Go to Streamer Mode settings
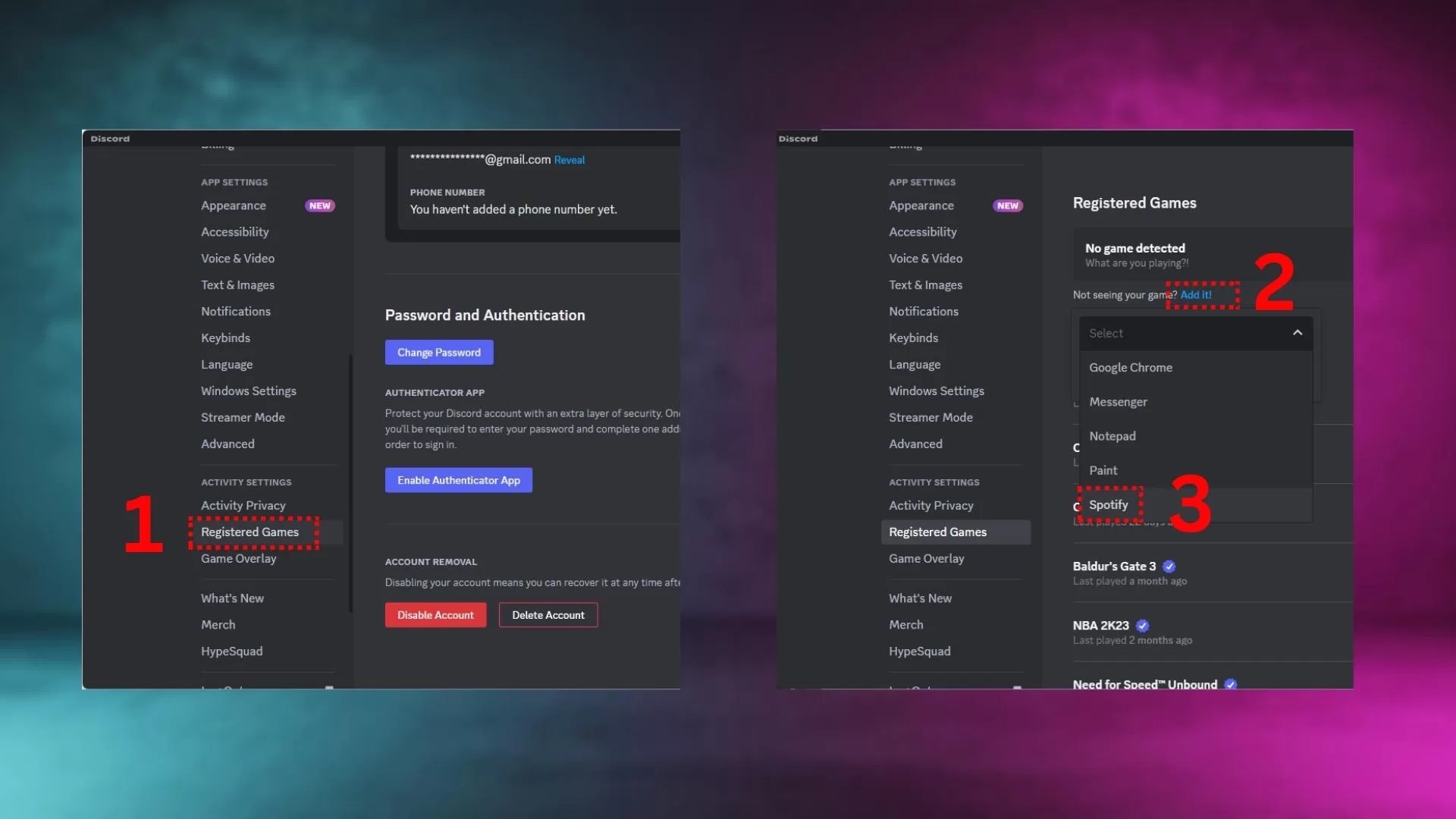The width and height of the screenshot is (1456, 819). pos(243,417)
